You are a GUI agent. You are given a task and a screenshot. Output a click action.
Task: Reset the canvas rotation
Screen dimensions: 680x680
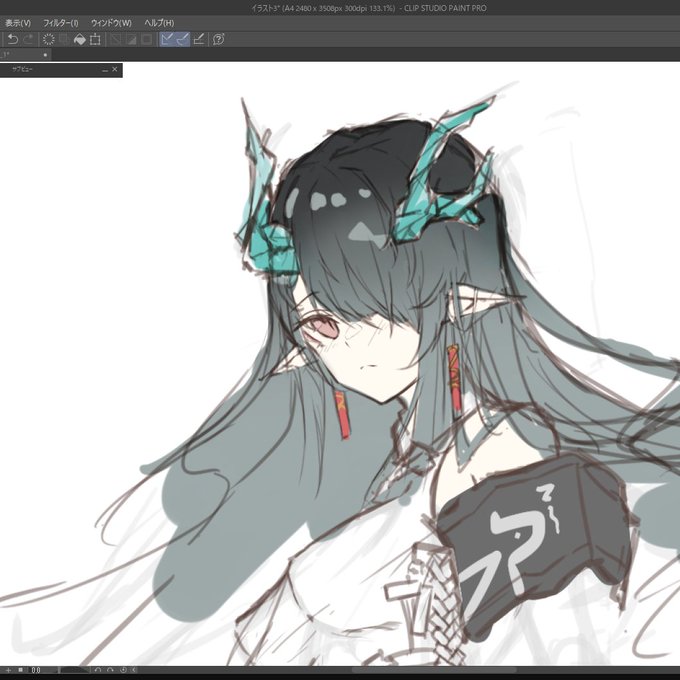(x=123, y=670)
